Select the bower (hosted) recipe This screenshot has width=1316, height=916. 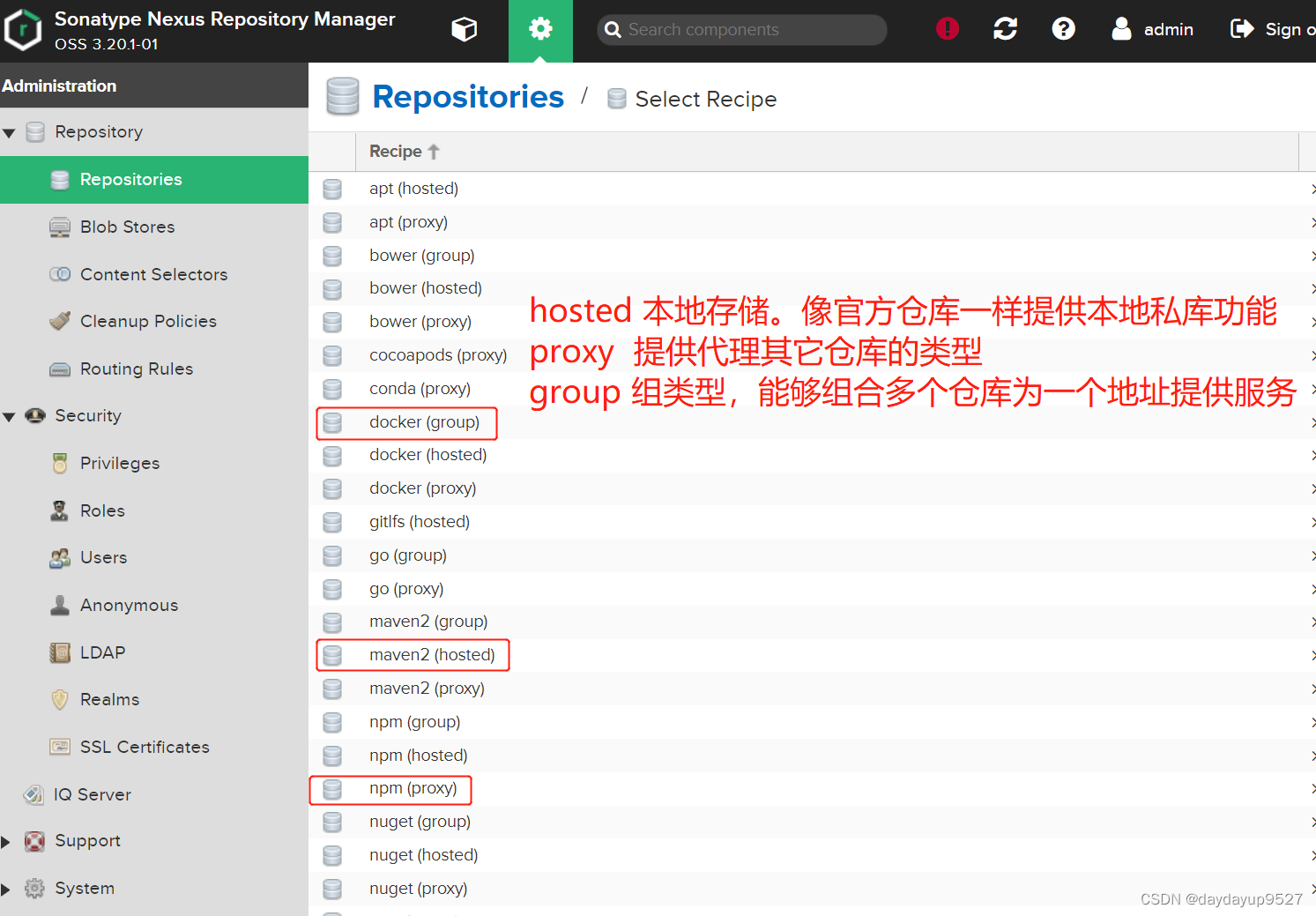click(x=812, y=288)
